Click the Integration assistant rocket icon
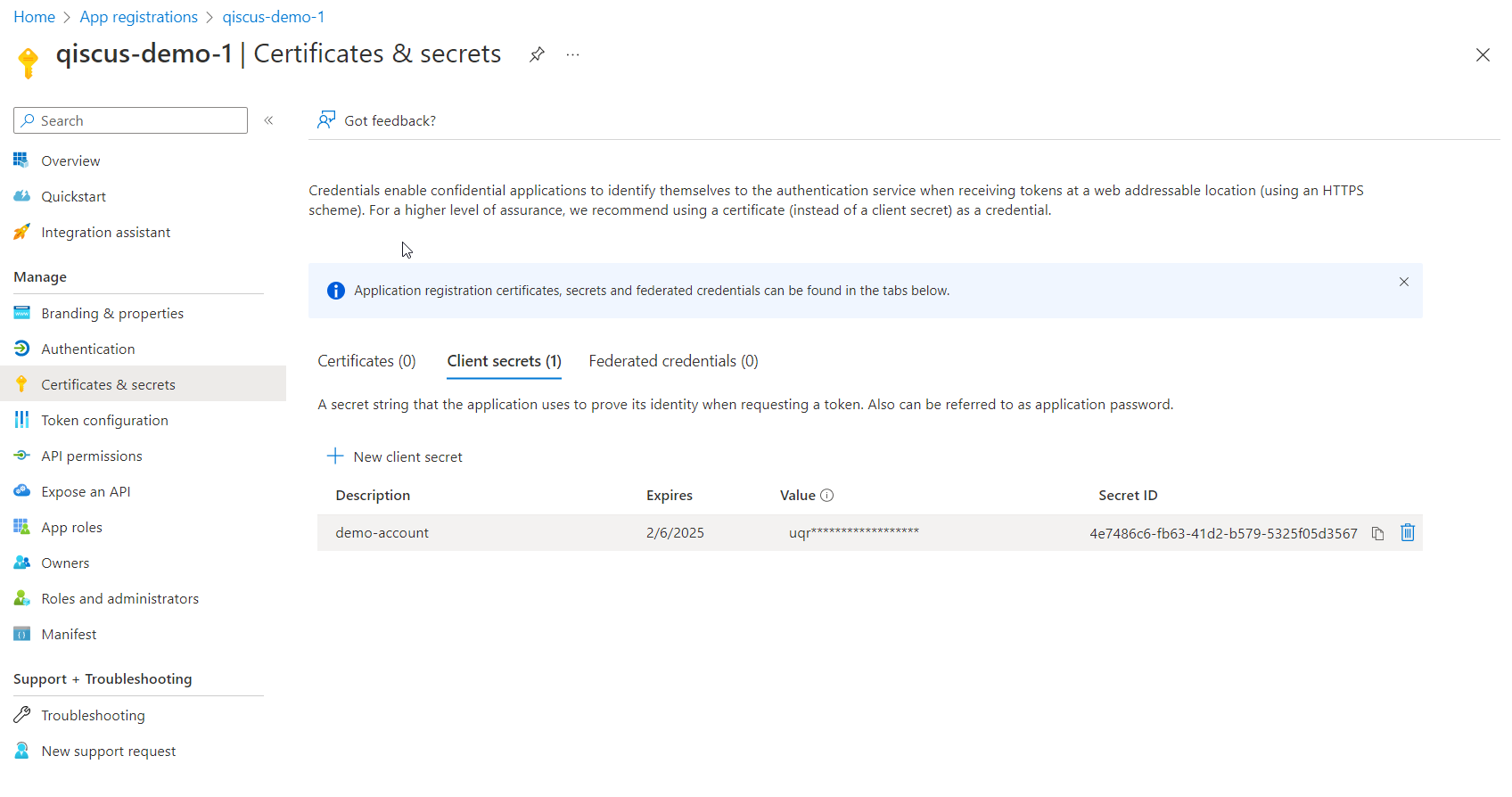 (21, 232)
